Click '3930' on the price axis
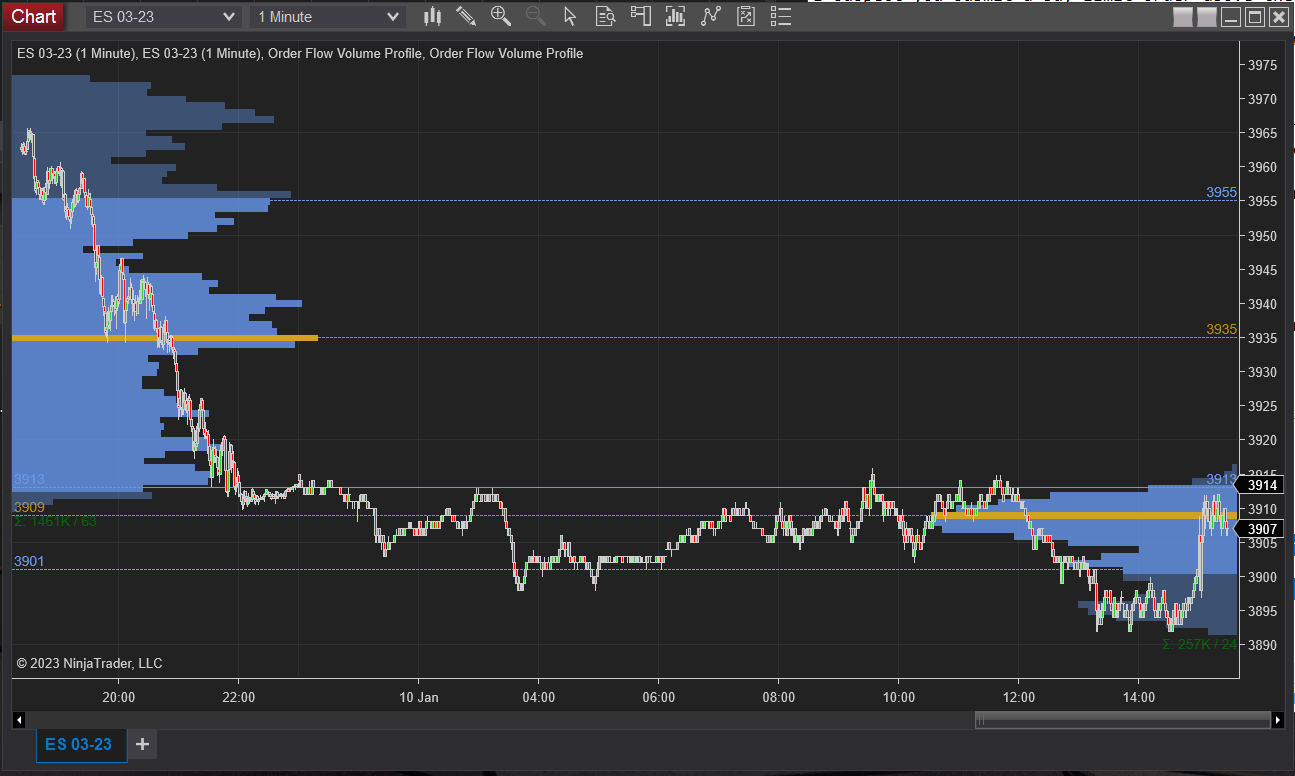The image size is (1295, 776). pyautogui.click(x=1263, y=372)
